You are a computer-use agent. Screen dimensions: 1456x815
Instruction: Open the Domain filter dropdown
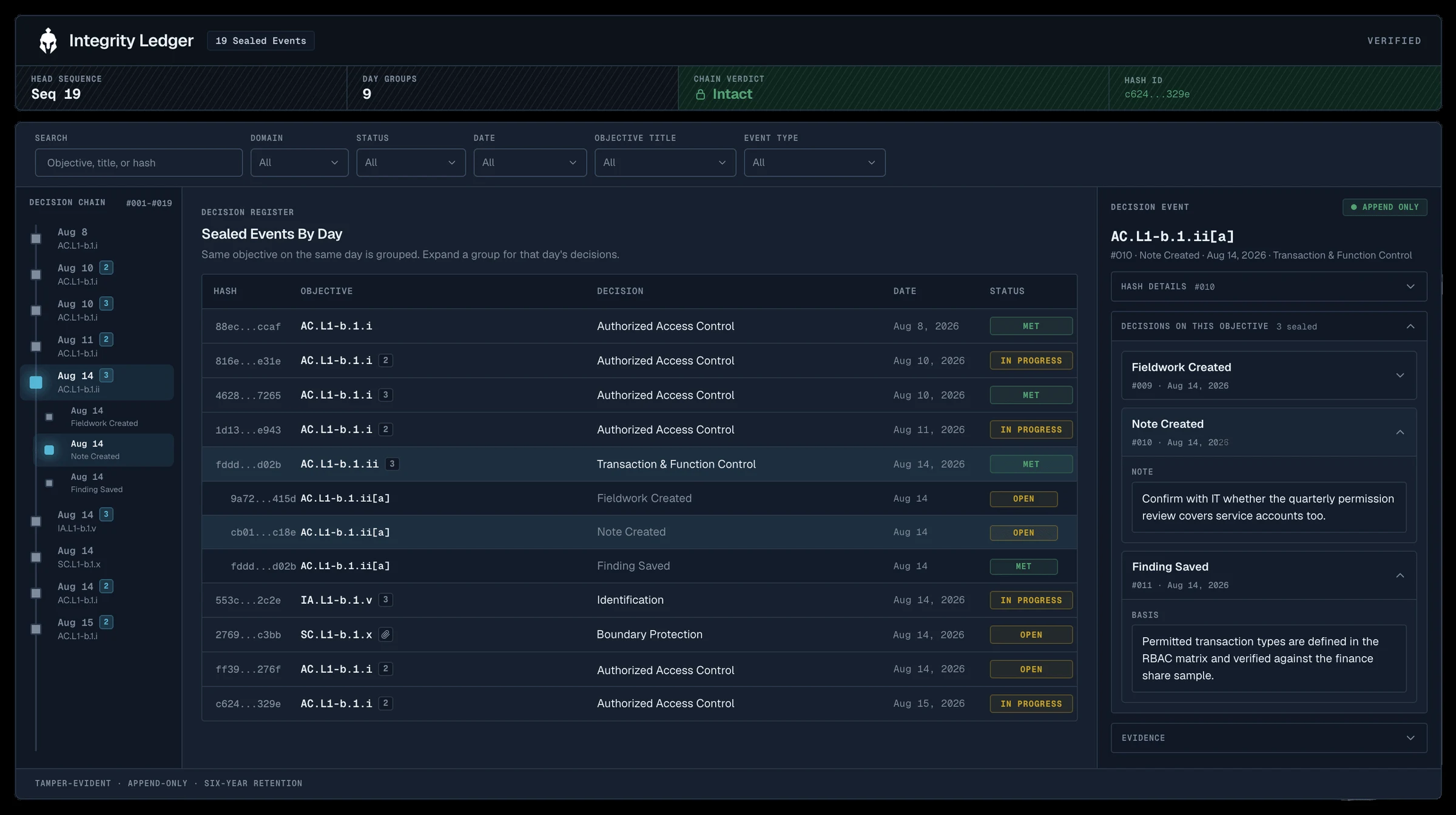(299, 163)
